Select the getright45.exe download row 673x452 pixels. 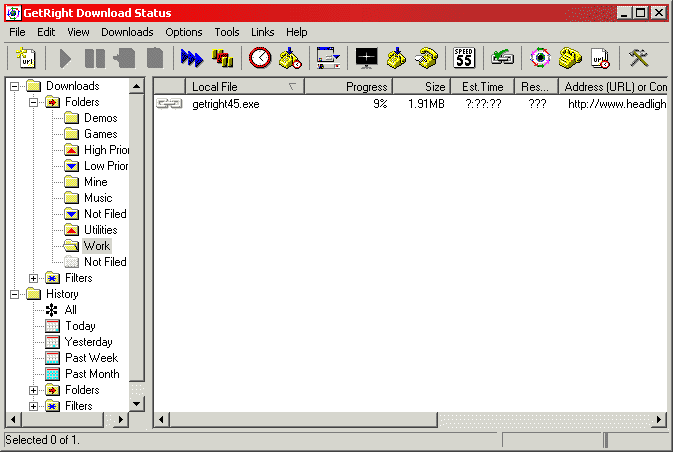410,104
